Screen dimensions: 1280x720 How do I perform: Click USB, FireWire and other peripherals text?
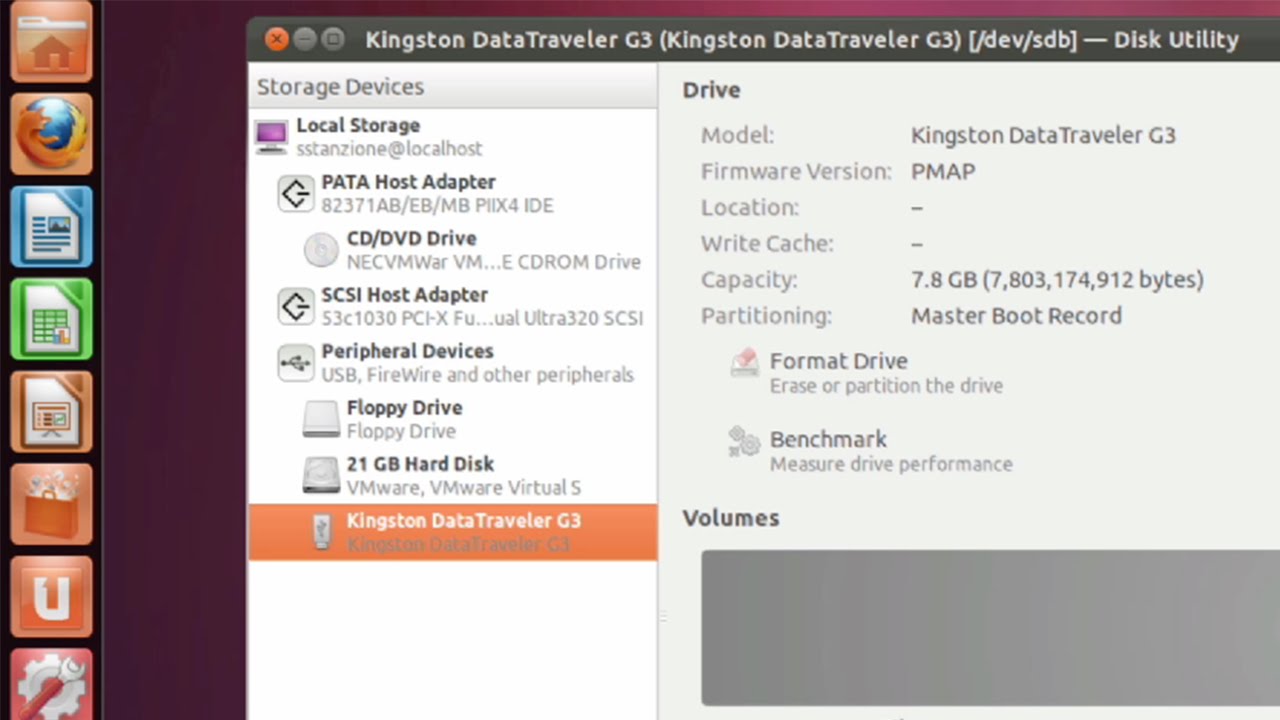[477, 375]
